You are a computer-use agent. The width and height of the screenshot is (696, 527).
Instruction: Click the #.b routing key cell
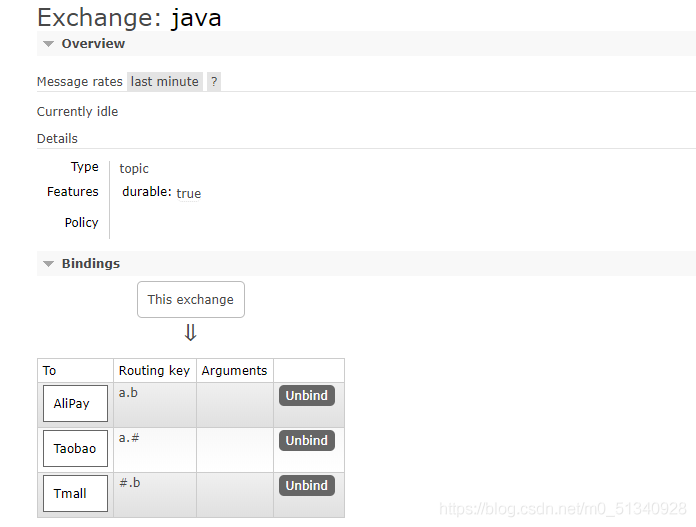tap(155, 495)
